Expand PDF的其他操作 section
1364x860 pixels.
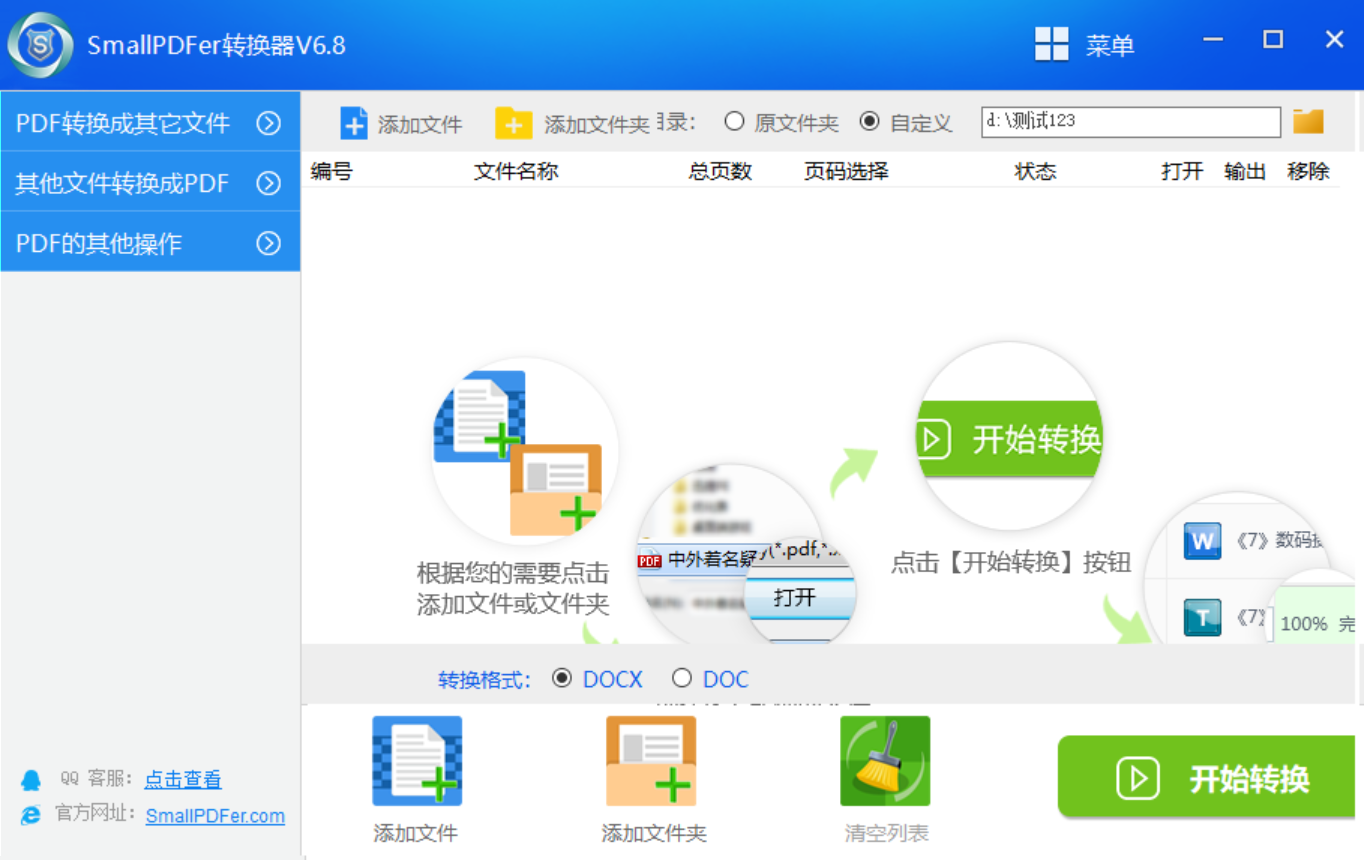tap(150, 243)
